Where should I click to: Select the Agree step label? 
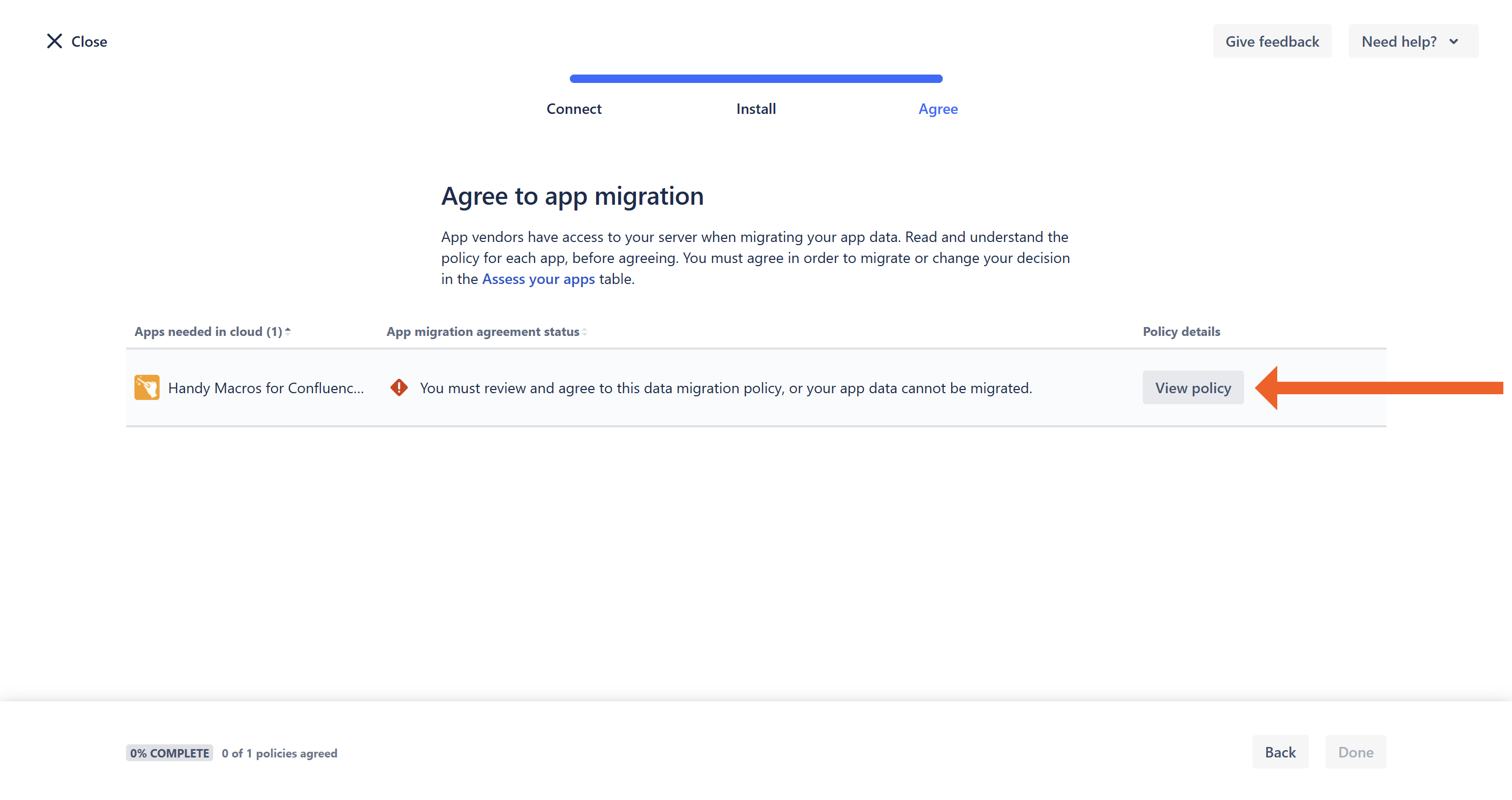(938, 109)
